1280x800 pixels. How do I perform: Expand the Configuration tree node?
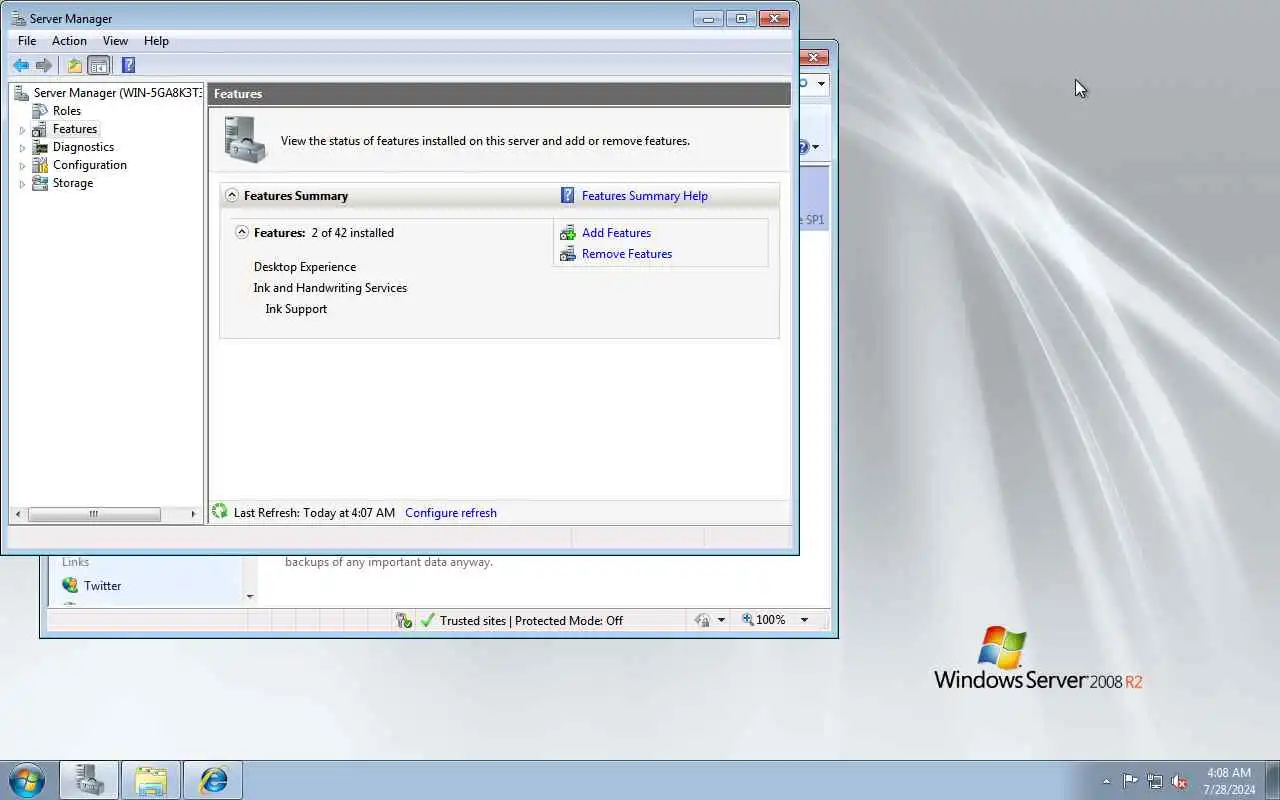pyautogui.click(x=22, y=166)
